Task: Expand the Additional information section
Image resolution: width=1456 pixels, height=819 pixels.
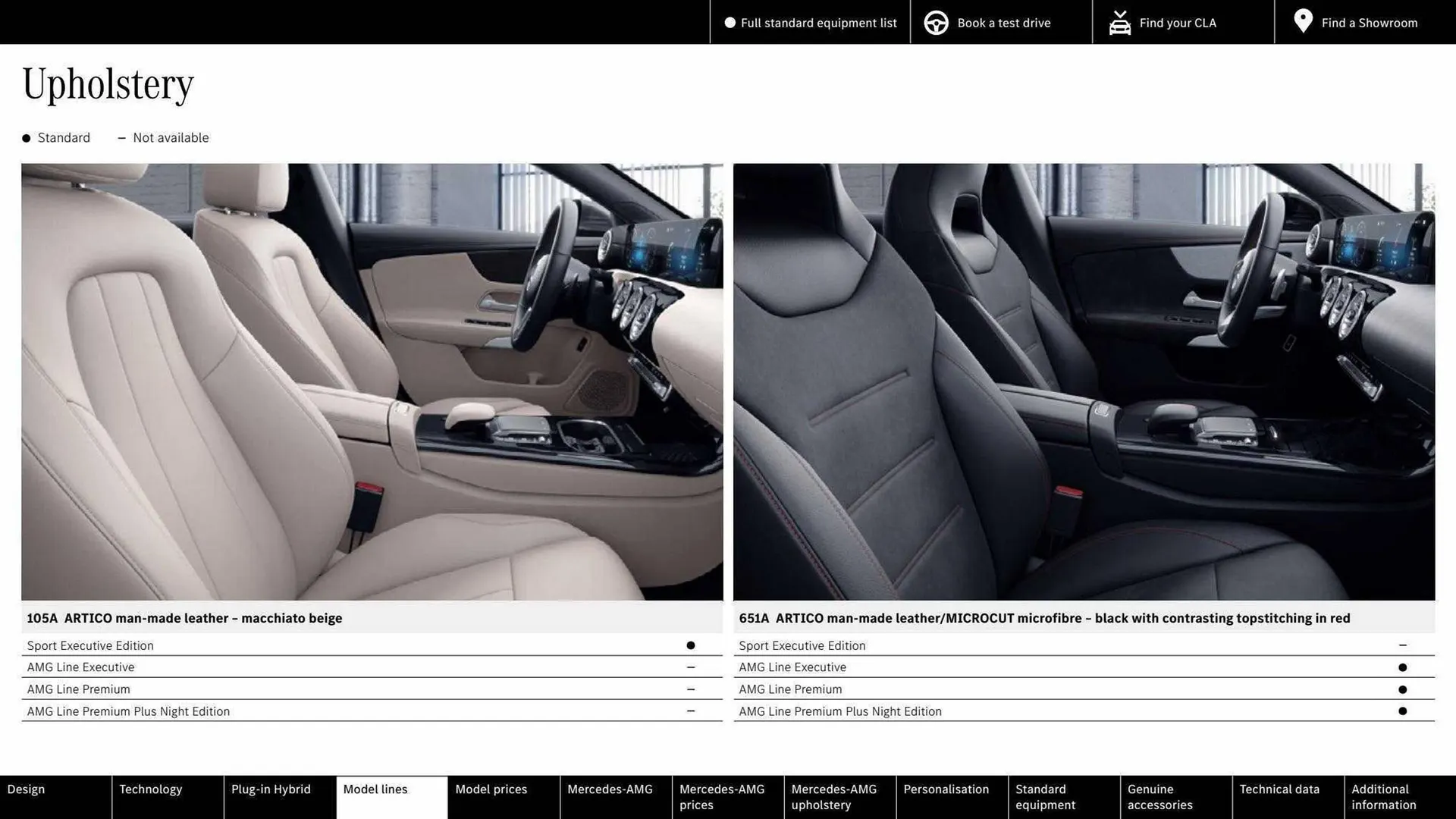Action: pyautogui.click(x=1385, y=796)
